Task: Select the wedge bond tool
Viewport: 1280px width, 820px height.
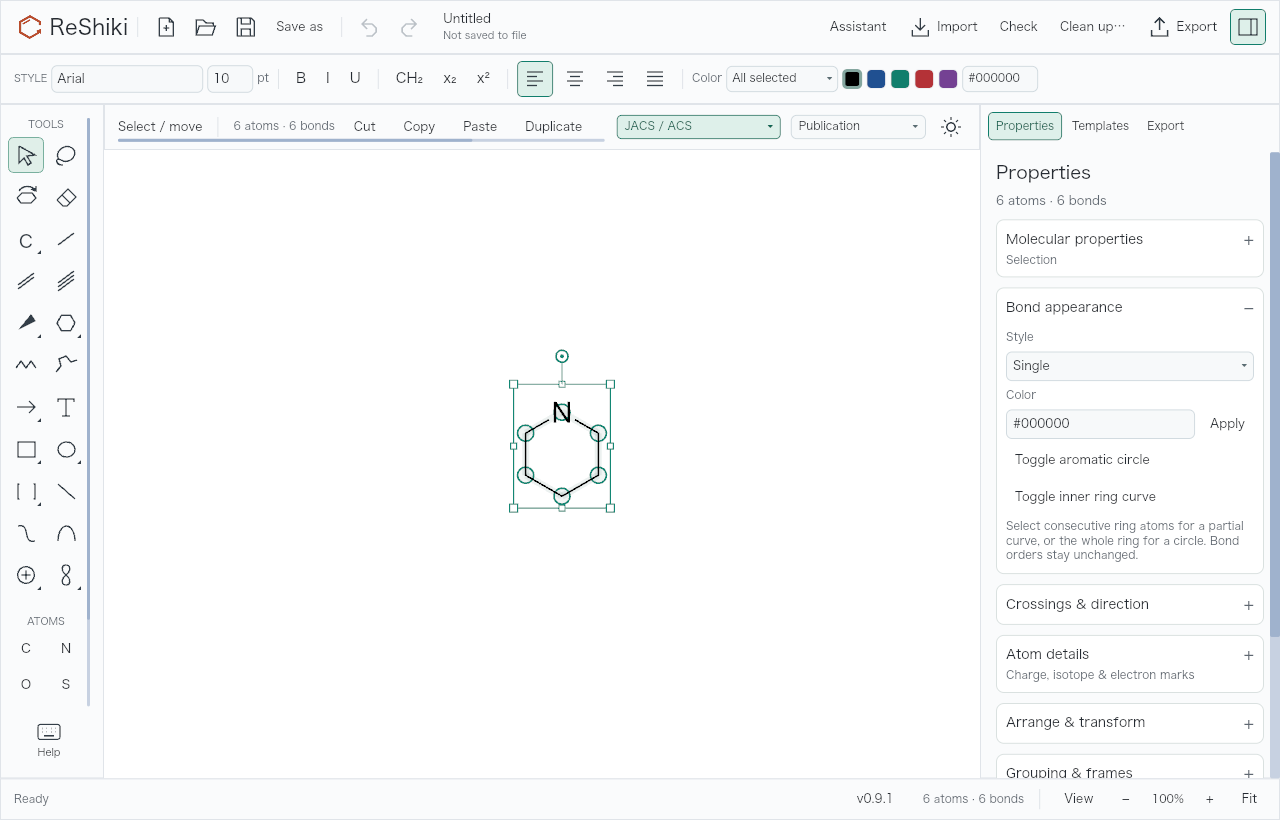Action: [x=26, y=323]
